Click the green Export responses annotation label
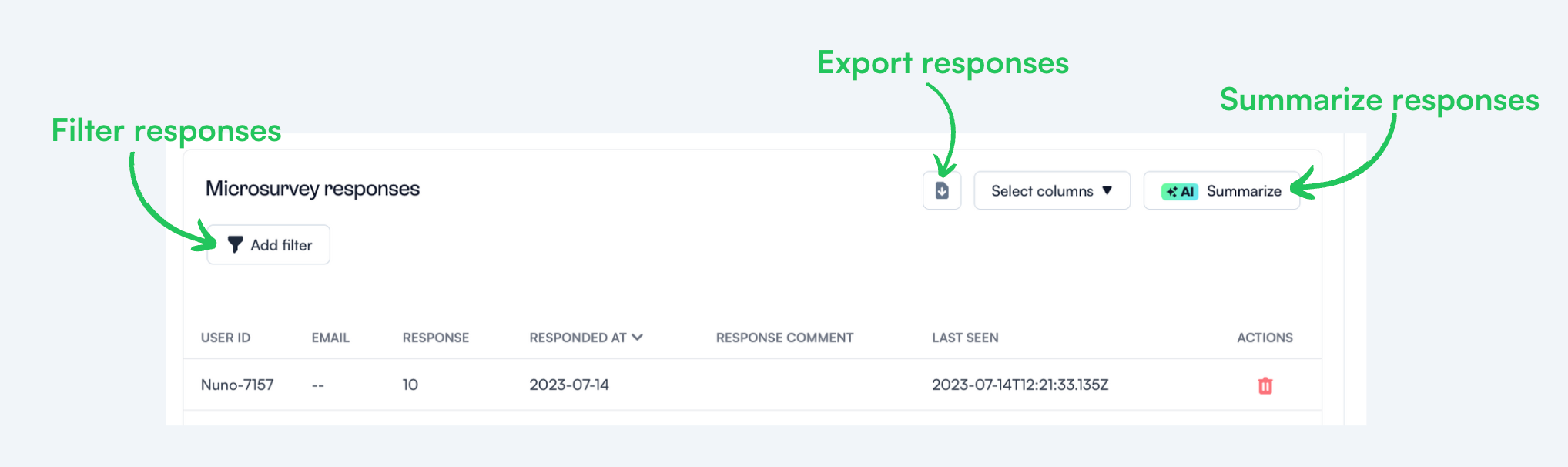This screenshot has height=467, width=1568. pos(943,63)
